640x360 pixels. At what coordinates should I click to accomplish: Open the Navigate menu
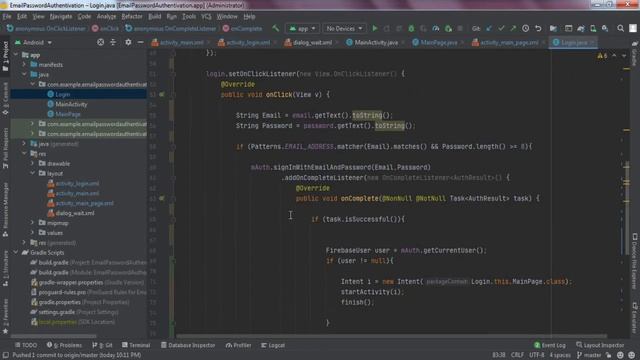61,17
